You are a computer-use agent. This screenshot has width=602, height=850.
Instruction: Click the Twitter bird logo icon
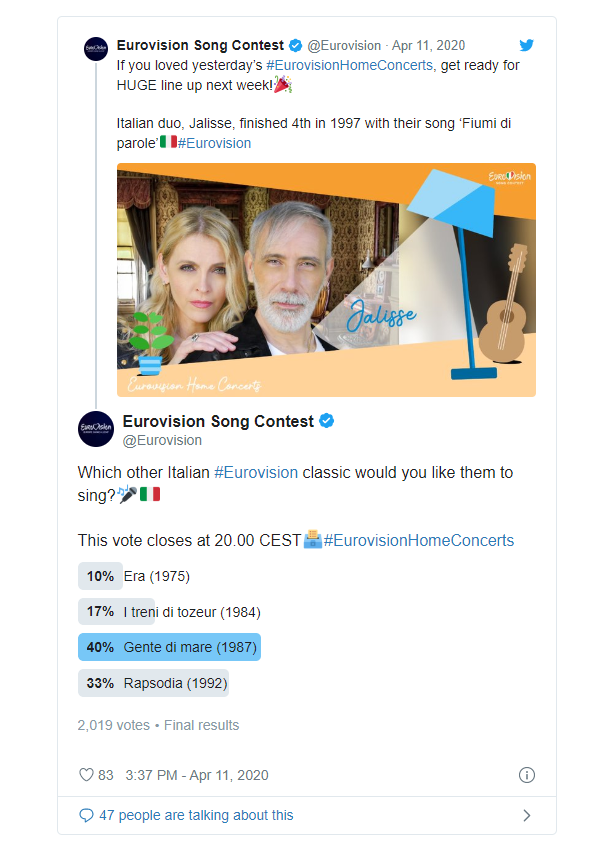[x=526, y=45]
